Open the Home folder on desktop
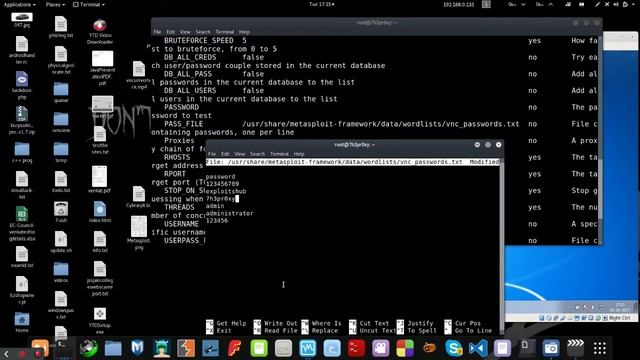Image resolution: width=640 pixels, height=360 pixels. pyautogui.click(x=22, y=322)
